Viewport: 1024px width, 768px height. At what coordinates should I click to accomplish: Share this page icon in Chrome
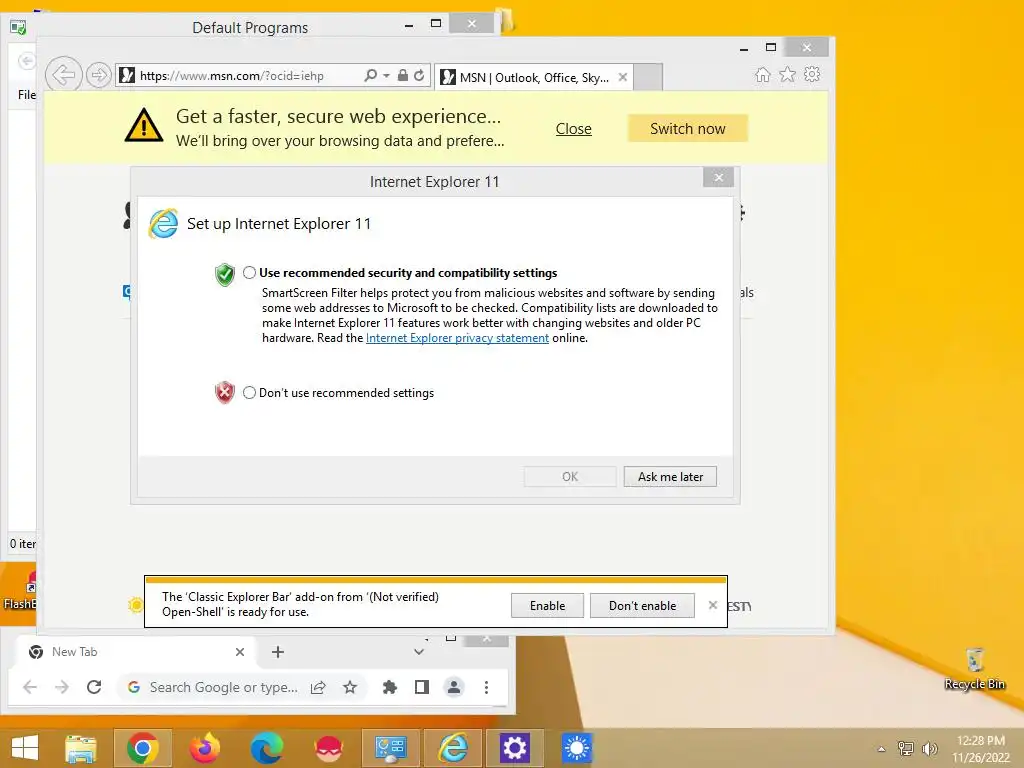318,687
